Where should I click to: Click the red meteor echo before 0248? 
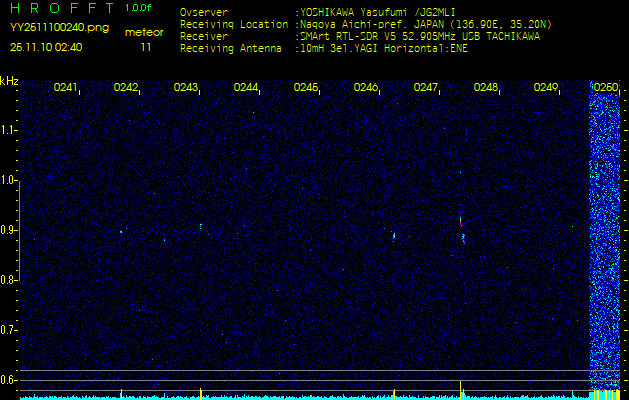461,222
